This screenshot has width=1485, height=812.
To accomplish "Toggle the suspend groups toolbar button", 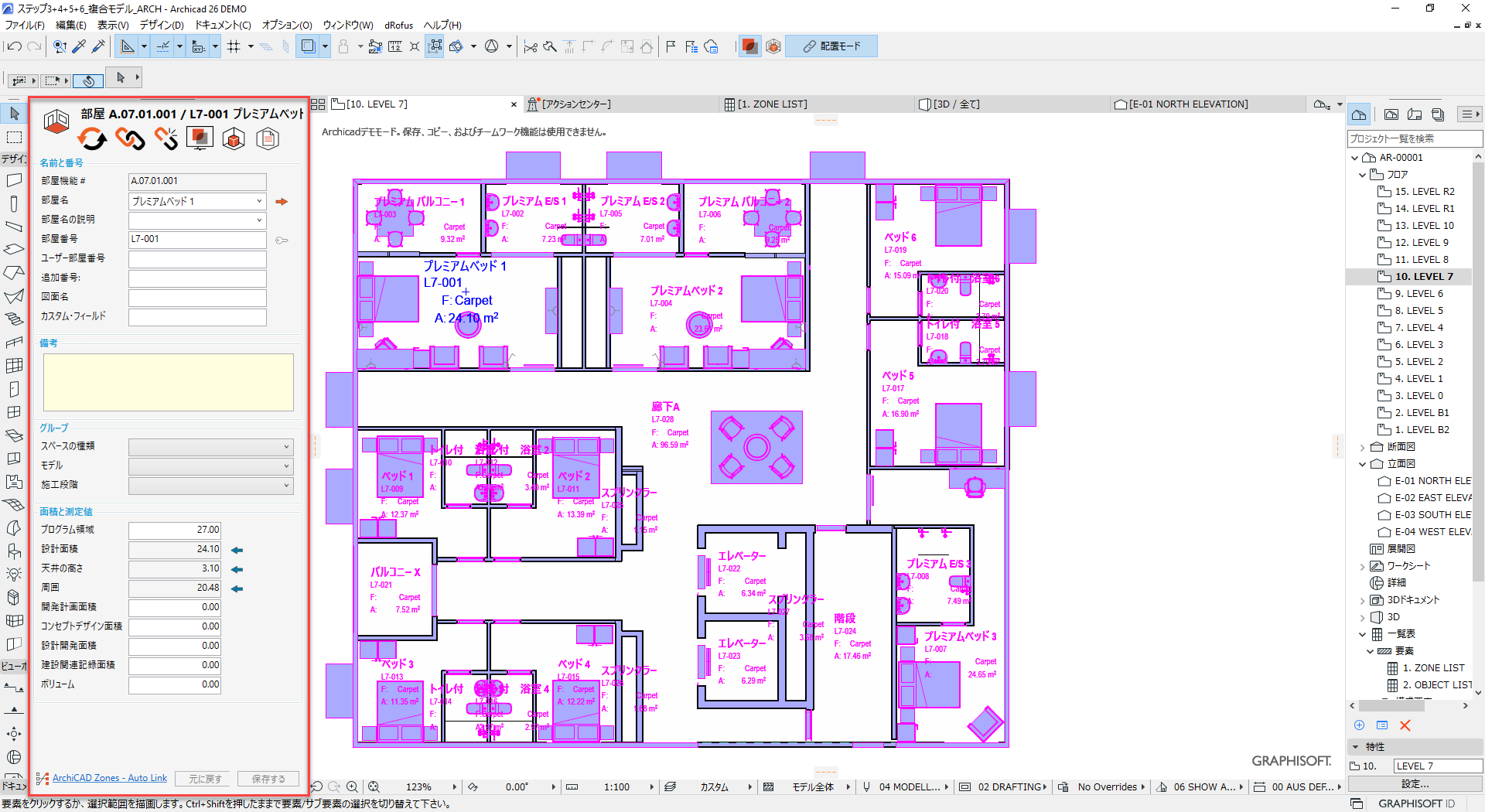I will 435,46.
